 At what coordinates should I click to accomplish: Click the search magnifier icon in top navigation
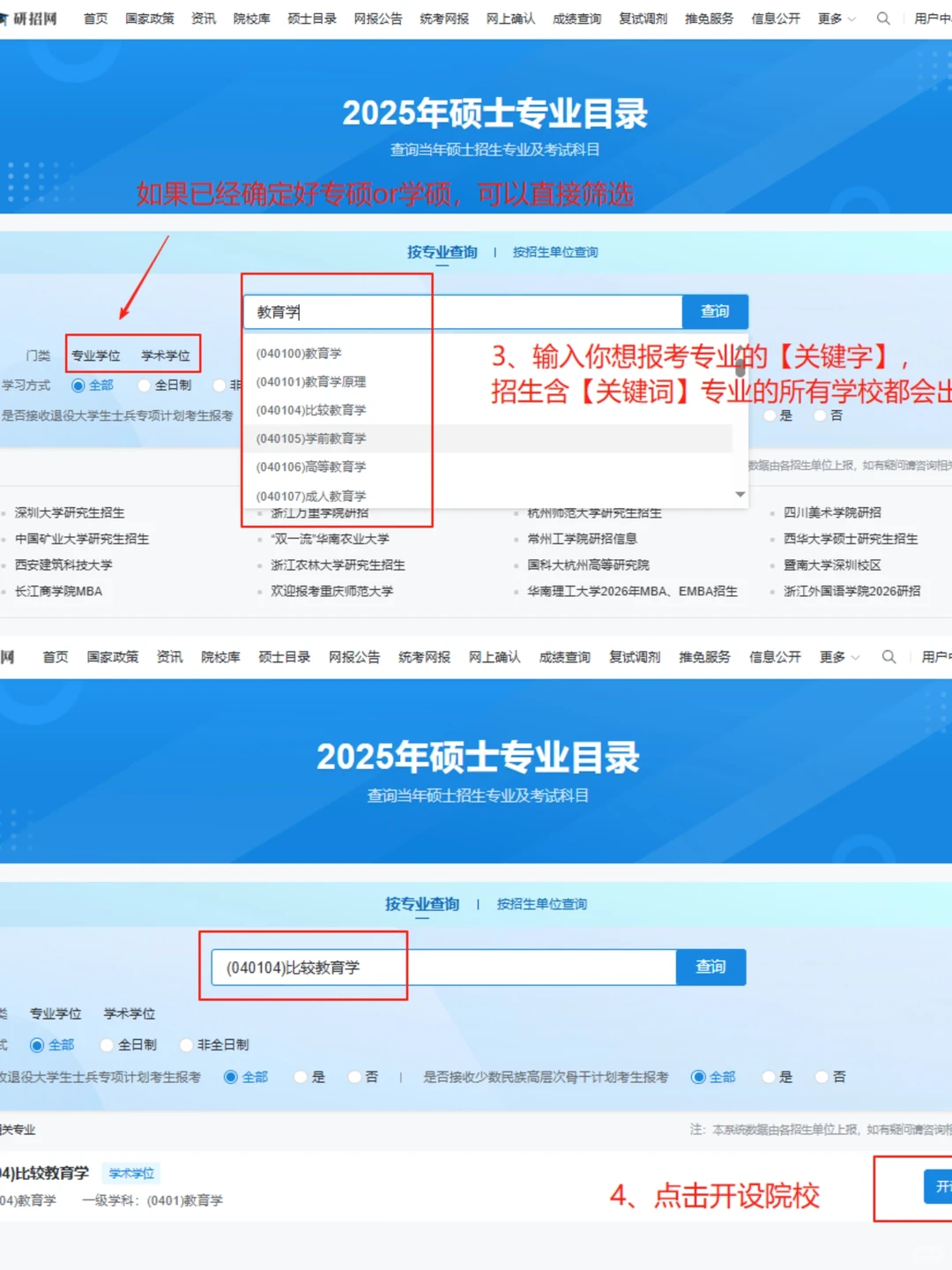click(883, 18)
